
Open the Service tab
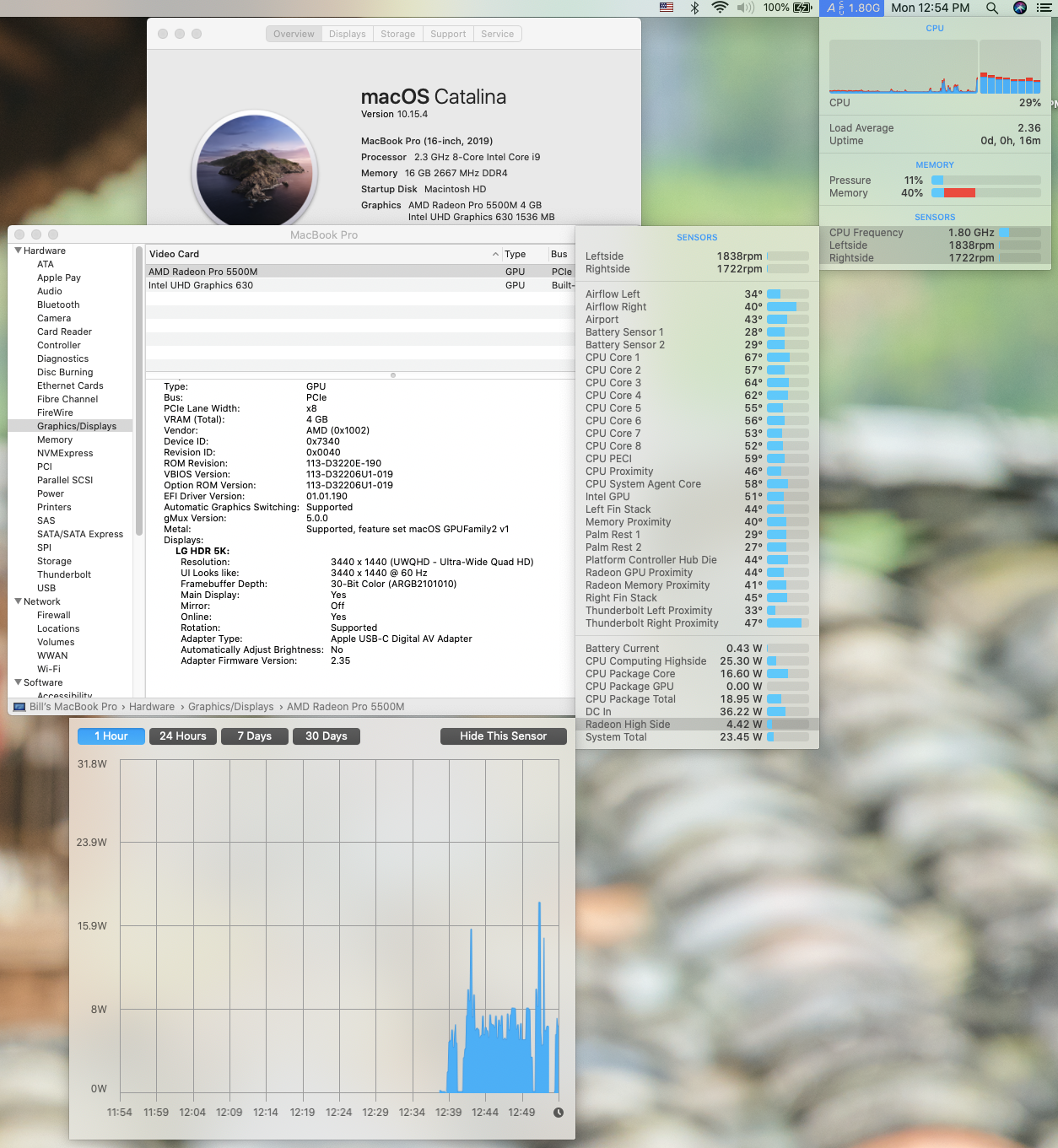click(497, 34)
